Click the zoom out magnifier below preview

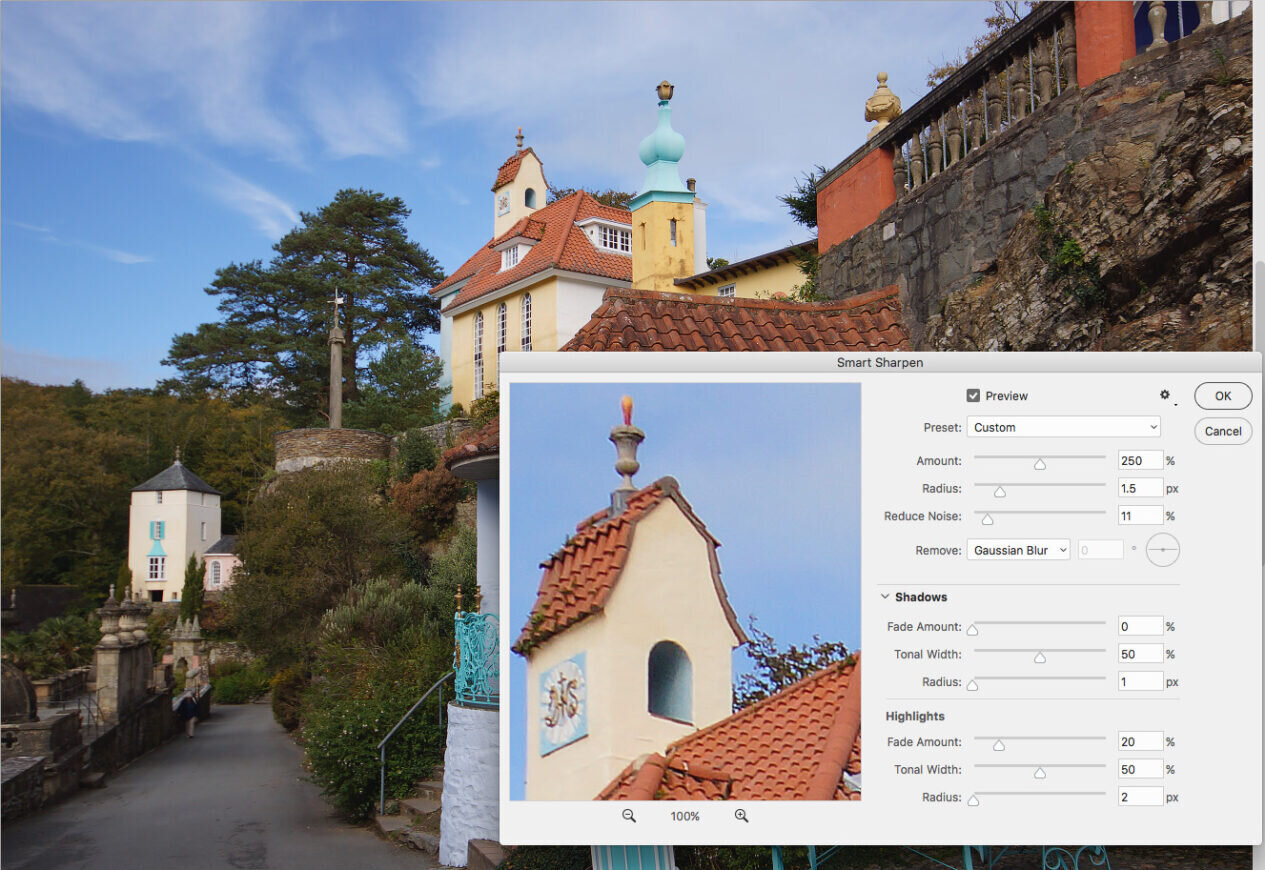click(628, 816)
